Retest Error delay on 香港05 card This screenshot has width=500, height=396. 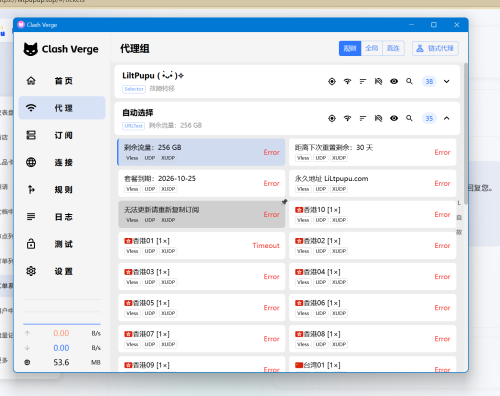coord(271,308)
